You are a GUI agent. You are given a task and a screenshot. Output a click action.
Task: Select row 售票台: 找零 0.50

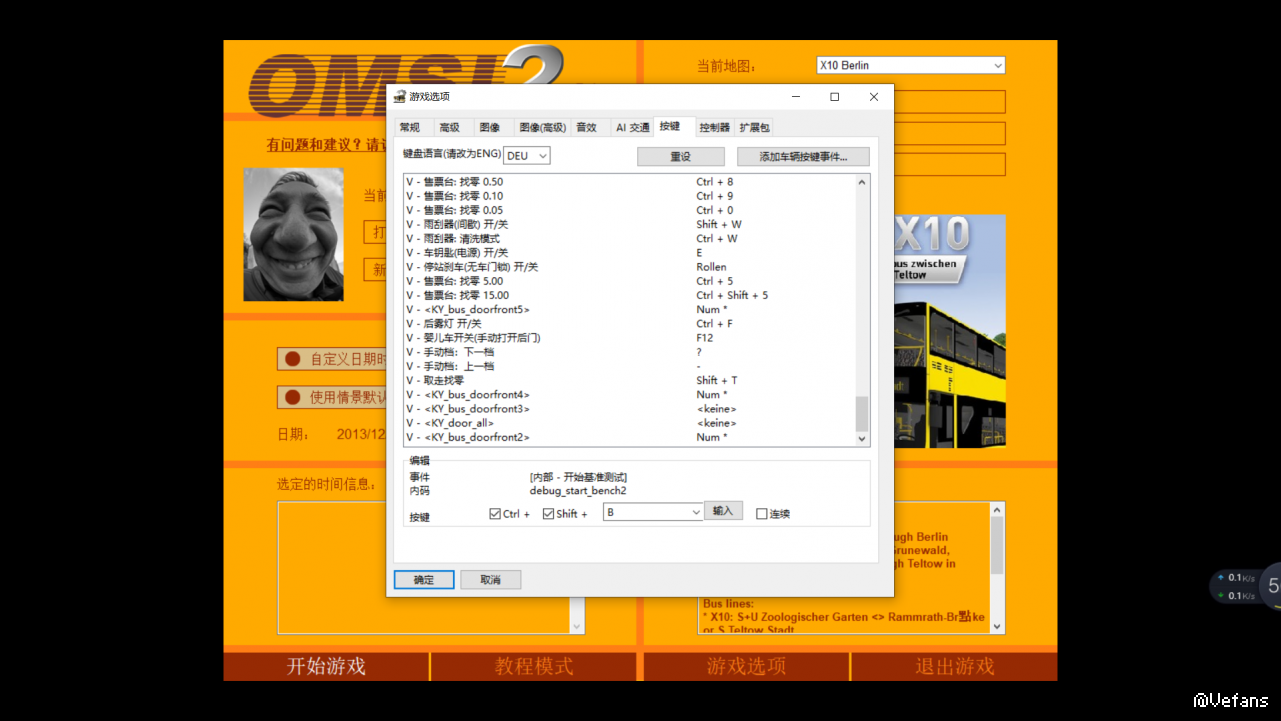[630, 182]
